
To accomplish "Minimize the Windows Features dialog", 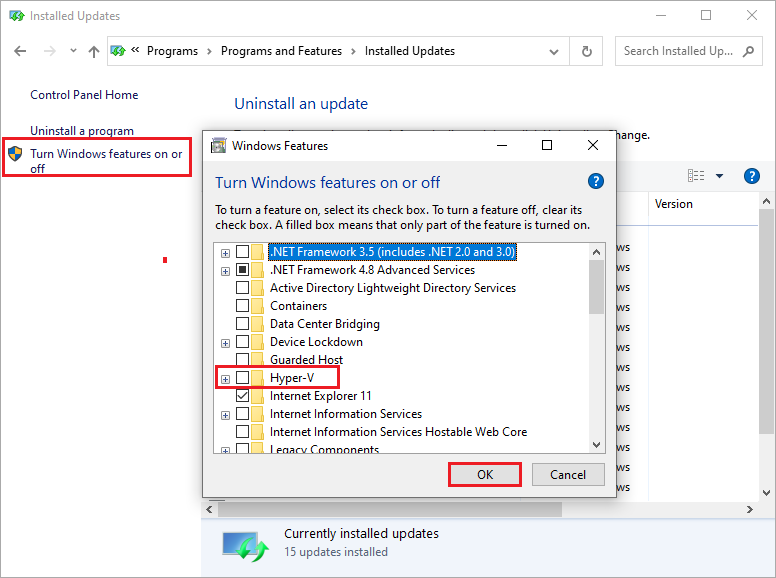I will [502, 145].
